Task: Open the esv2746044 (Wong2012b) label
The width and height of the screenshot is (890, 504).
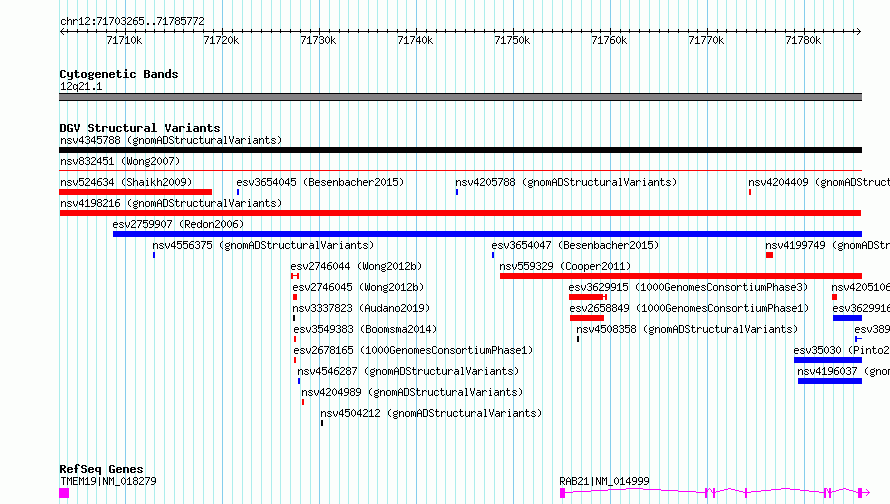Action: click(356, 266)
